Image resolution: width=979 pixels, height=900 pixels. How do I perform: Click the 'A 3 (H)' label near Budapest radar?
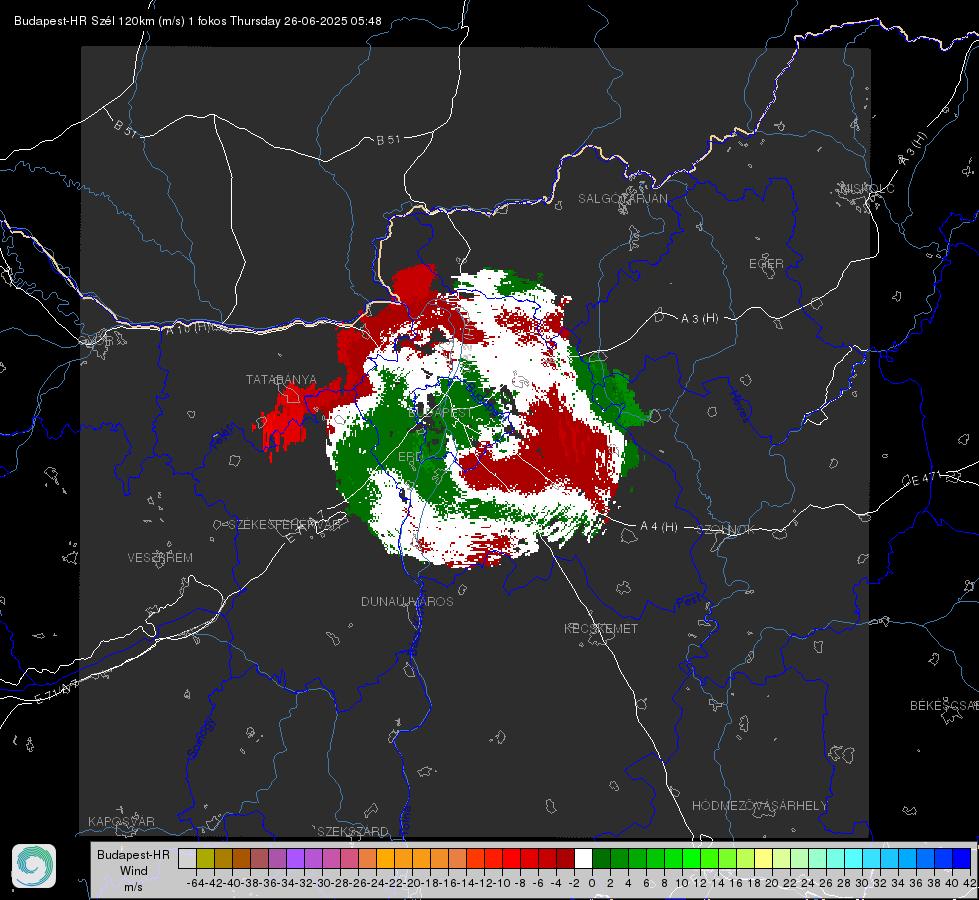pos(699,319)
